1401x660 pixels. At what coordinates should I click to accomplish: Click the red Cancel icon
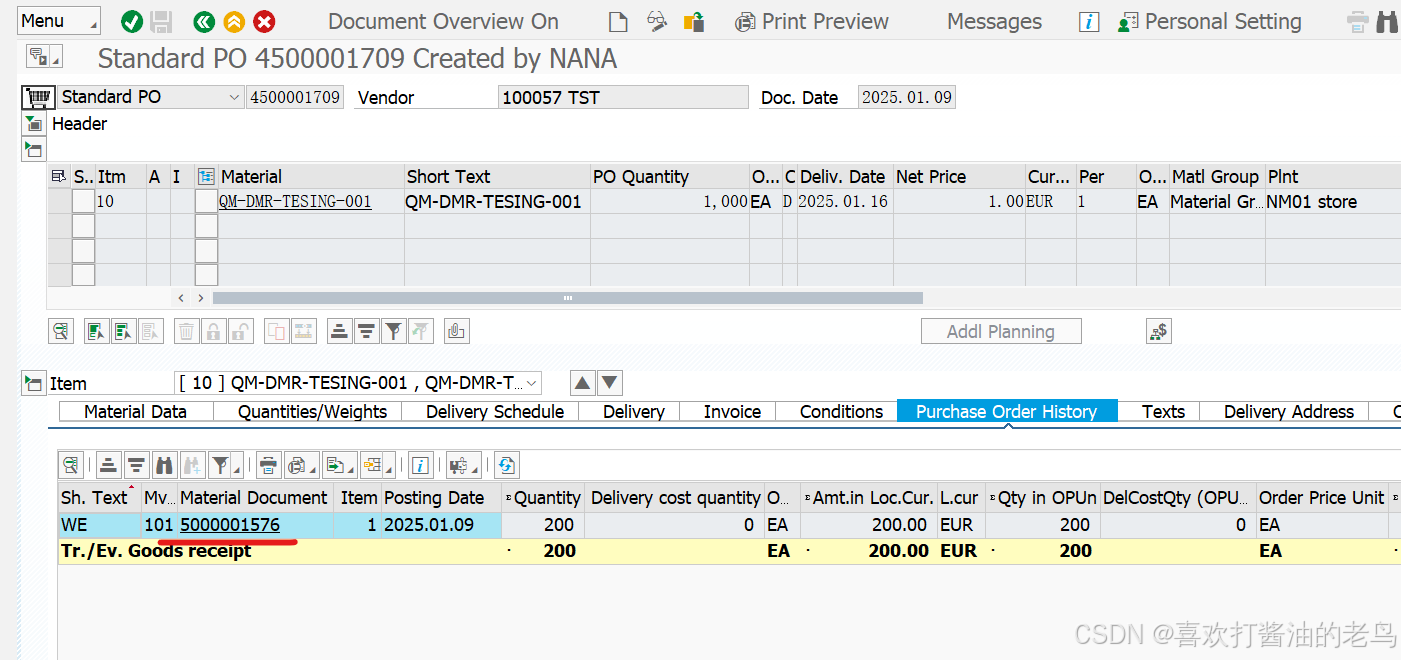click(x=263, y=20)
